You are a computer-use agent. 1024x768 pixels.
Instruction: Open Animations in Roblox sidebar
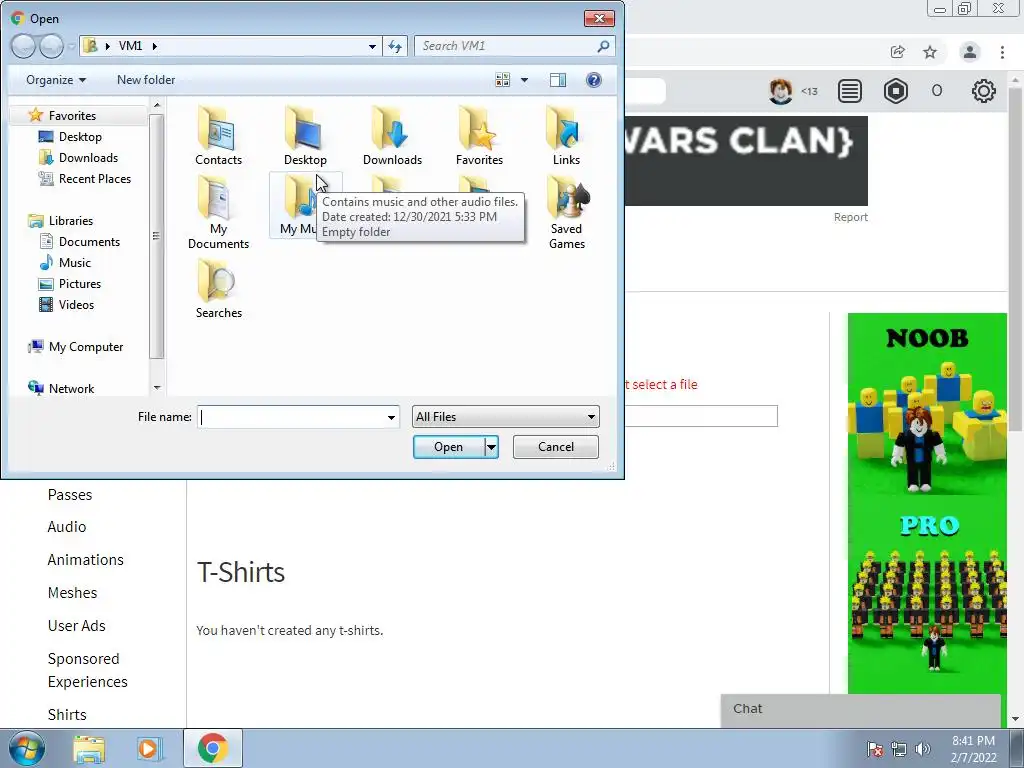pyautogui.click(x=86, y=560)
